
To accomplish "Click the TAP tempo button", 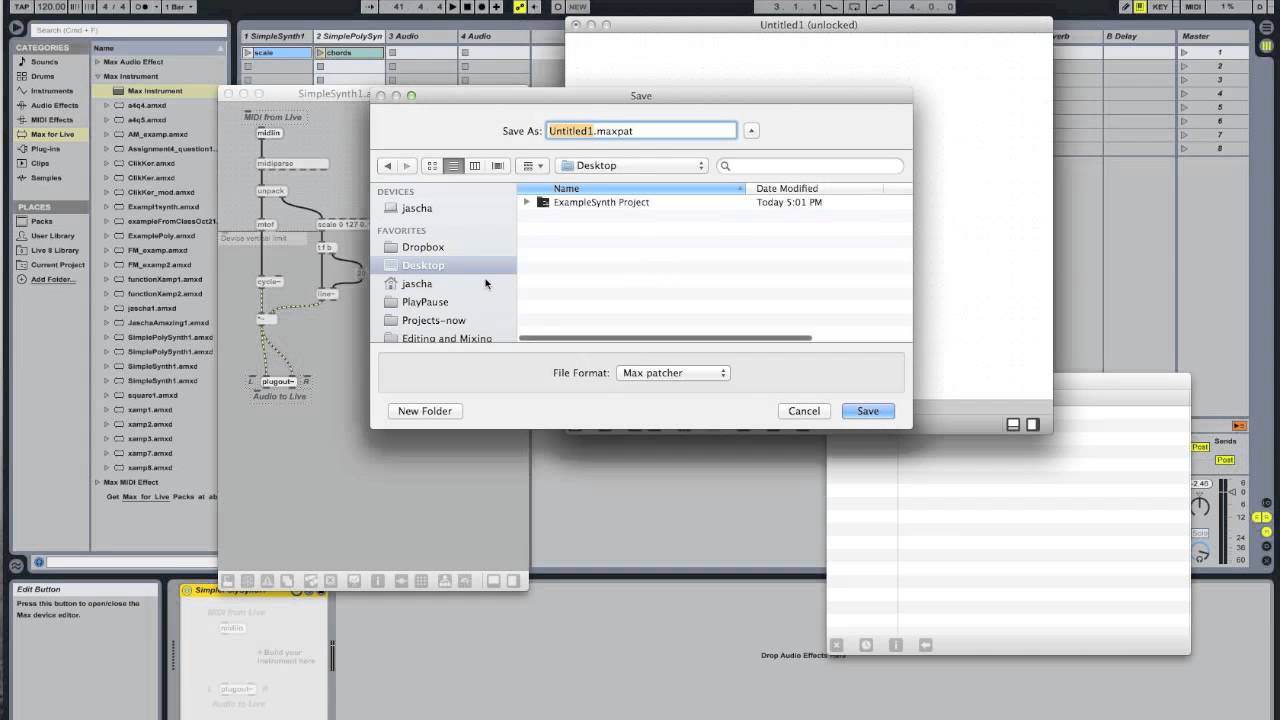I will pos(22,7).
